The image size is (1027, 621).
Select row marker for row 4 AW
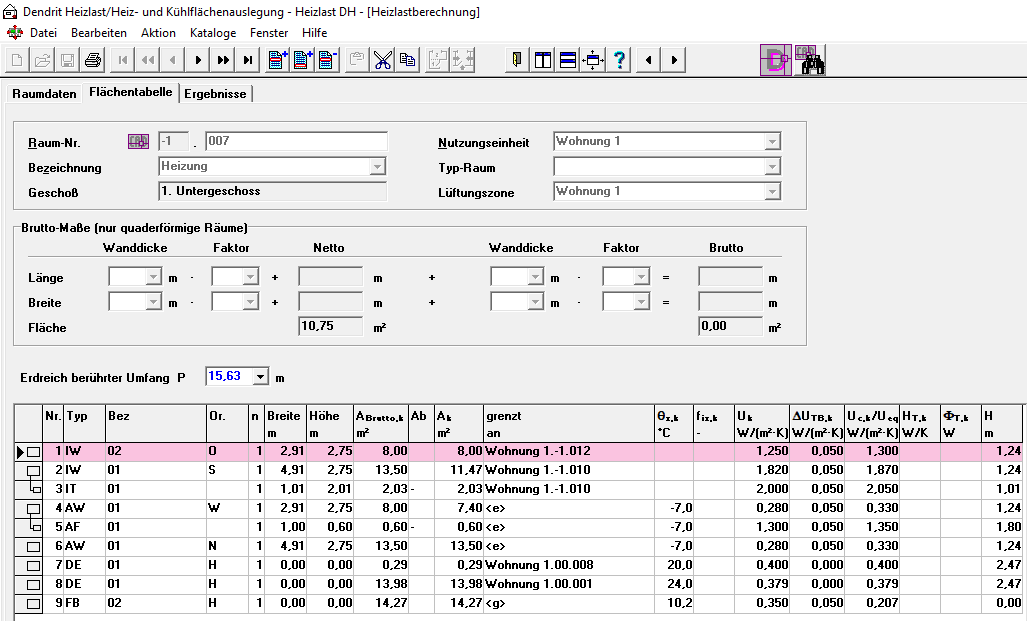coord(28,508)
